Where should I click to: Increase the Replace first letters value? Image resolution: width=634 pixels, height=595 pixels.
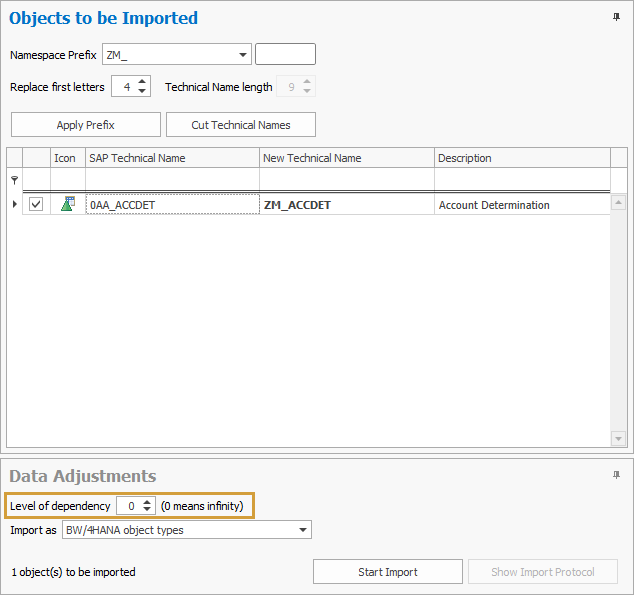pyautogui.click(x=143, y=83)
